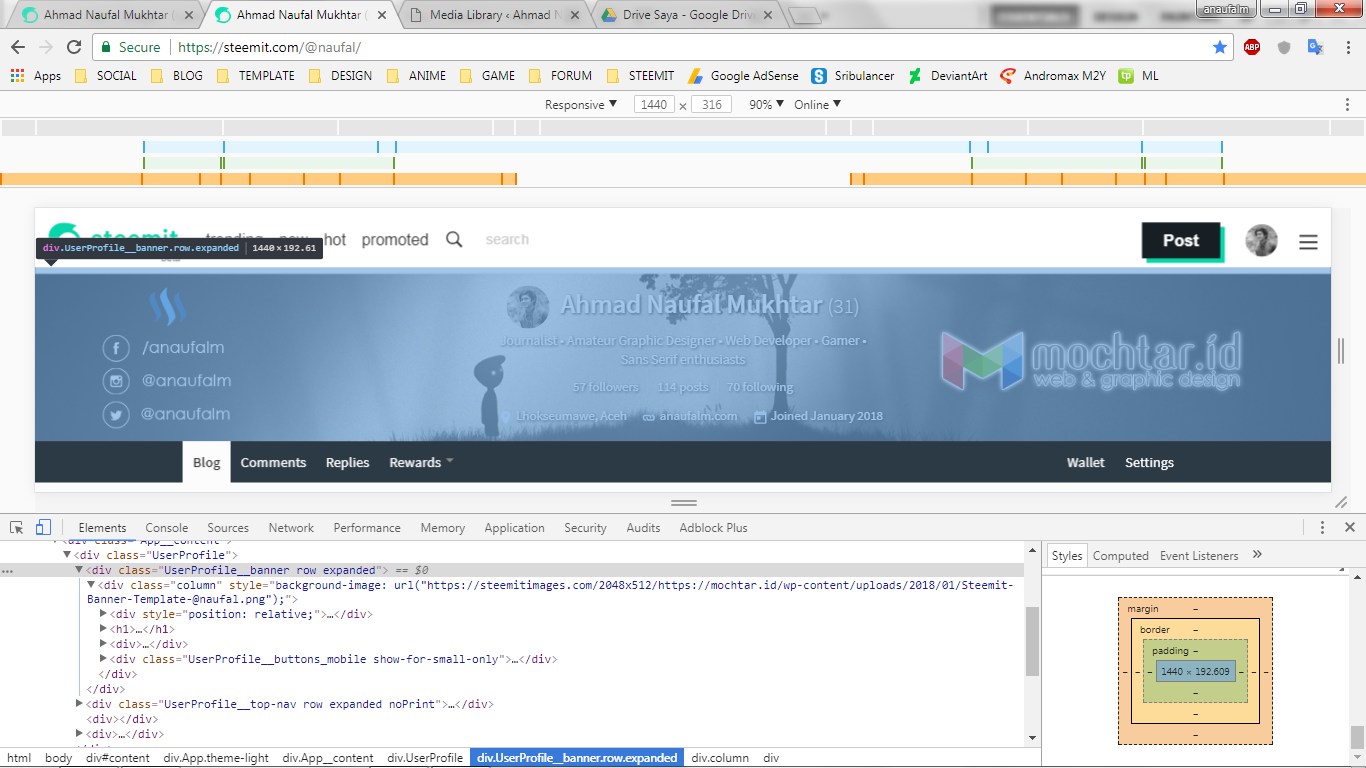Open the Chrome three-dot menu
This screenshot has width=1366, height=768.
pyautogui.click(x=1346, y=47)
